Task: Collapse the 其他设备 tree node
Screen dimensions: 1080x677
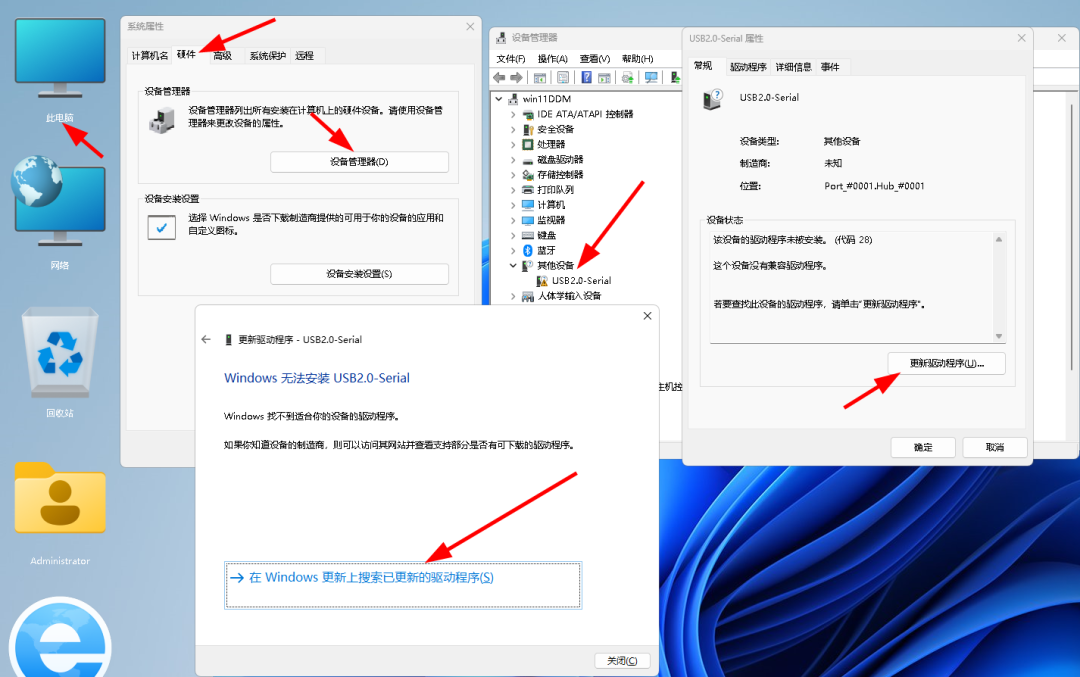Action: (x=513, y=266)
